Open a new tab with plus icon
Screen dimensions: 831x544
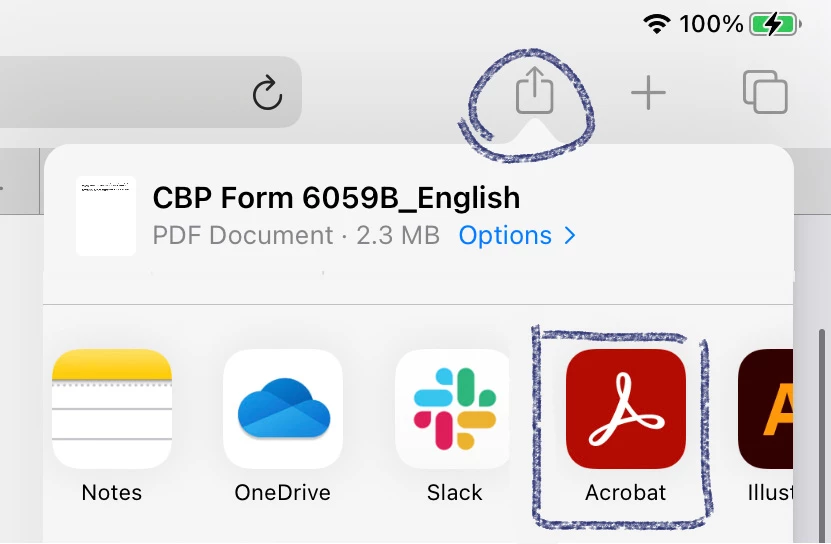(648, 93)
